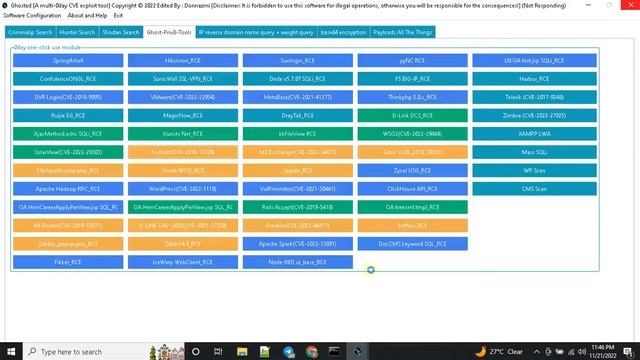
Task: Switch to the Criminalip Search tab
Action: coord(30,32)
